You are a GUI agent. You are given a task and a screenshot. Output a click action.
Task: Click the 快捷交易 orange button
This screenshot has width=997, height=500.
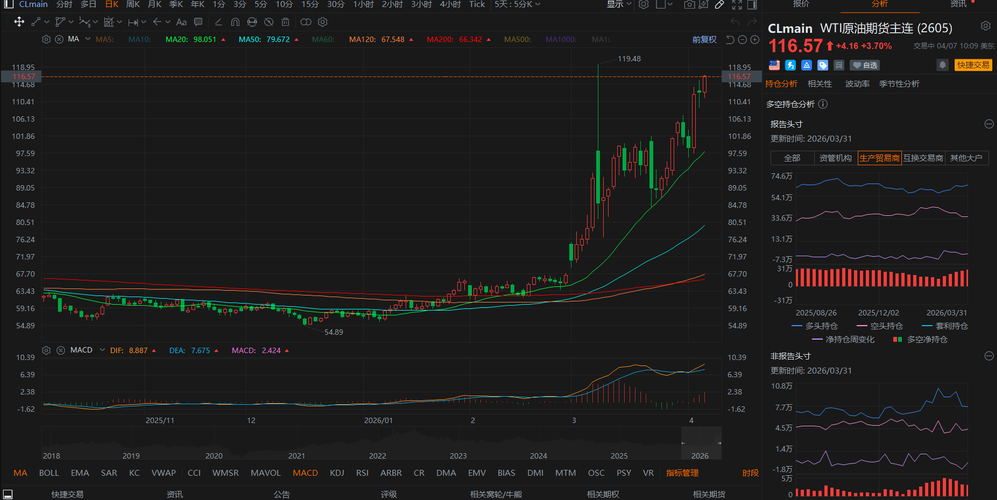[x=973, y=65]
